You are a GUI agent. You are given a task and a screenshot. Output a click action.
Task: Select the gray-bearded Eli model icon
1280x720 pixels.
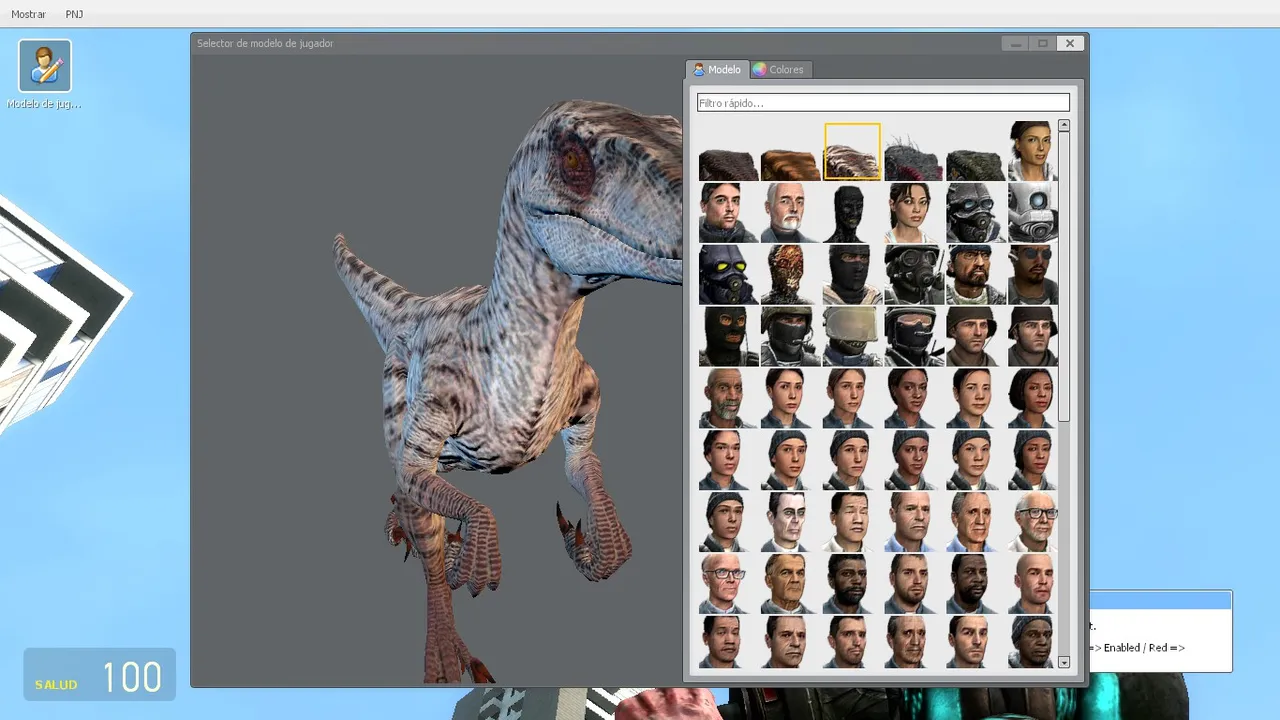pyautogui.click(x=728, y=399)
